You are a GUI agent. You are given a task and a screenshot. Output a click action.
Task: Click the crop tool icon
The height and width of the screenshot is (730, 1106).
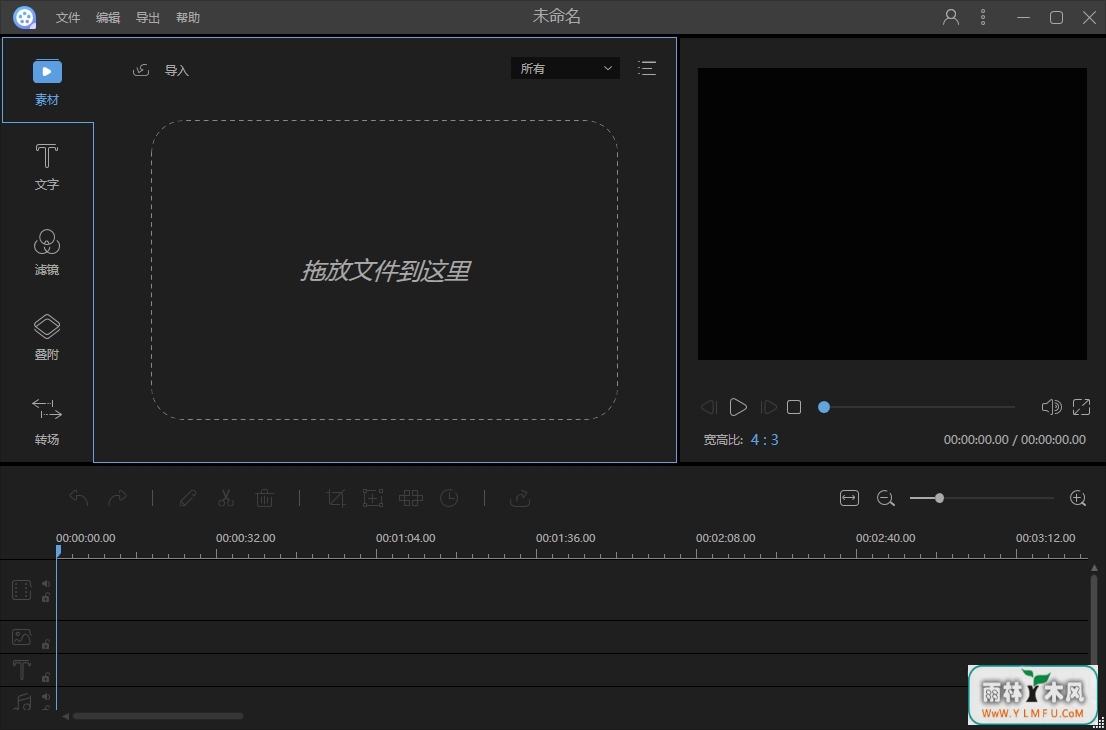336,498
